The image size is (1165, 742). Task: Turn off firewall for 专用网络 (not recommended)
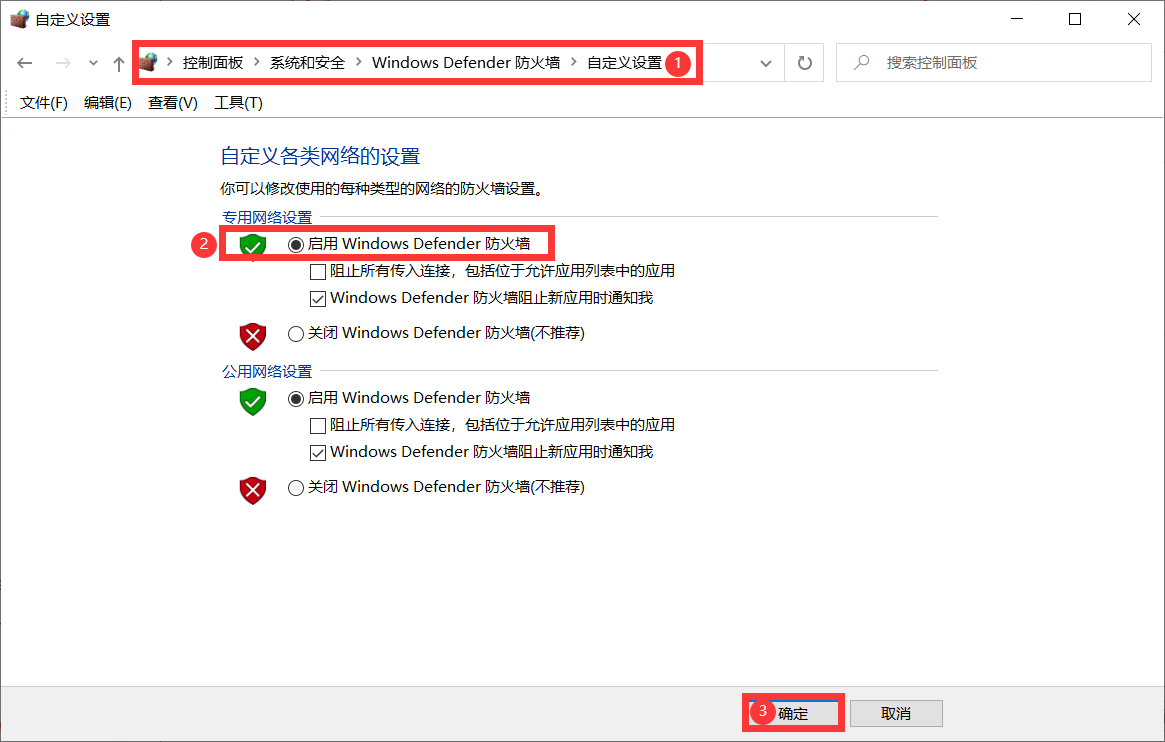[296, 333]
